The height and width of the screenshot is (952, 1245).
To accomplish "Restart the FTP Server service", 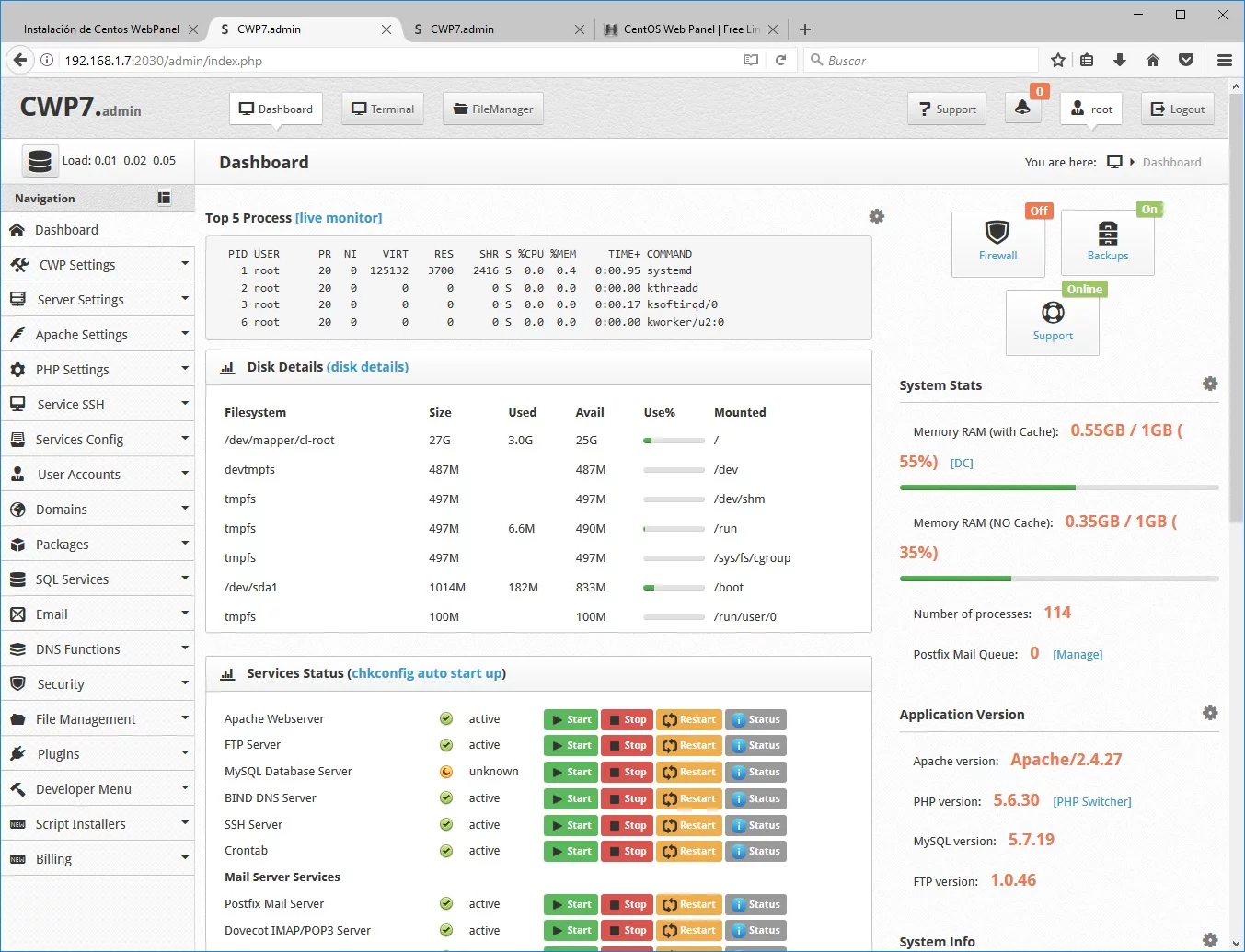I will coord(689,745).
